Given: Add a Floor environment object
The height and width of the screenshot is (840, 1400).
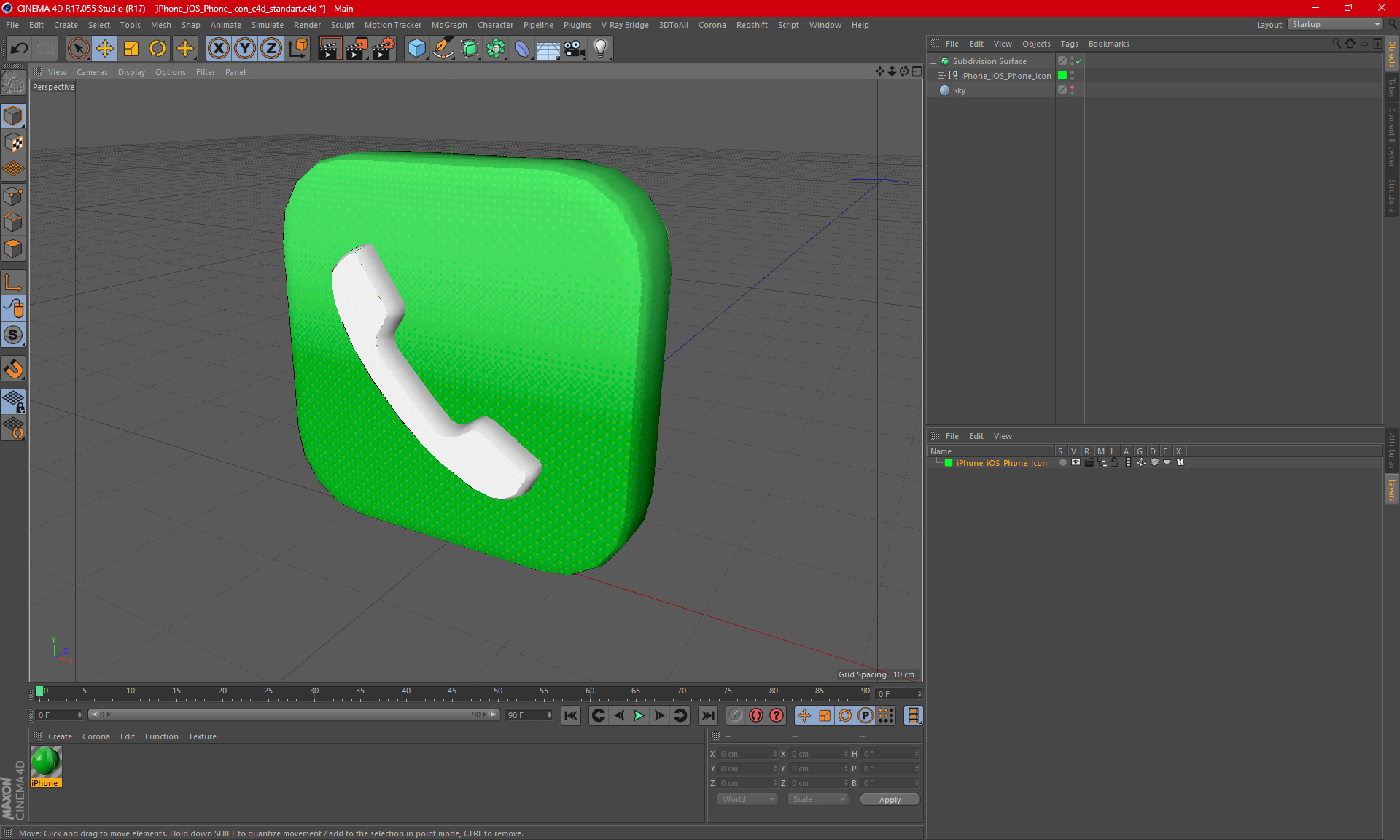Looking at the screenshot, I should [x=548, y=49].
